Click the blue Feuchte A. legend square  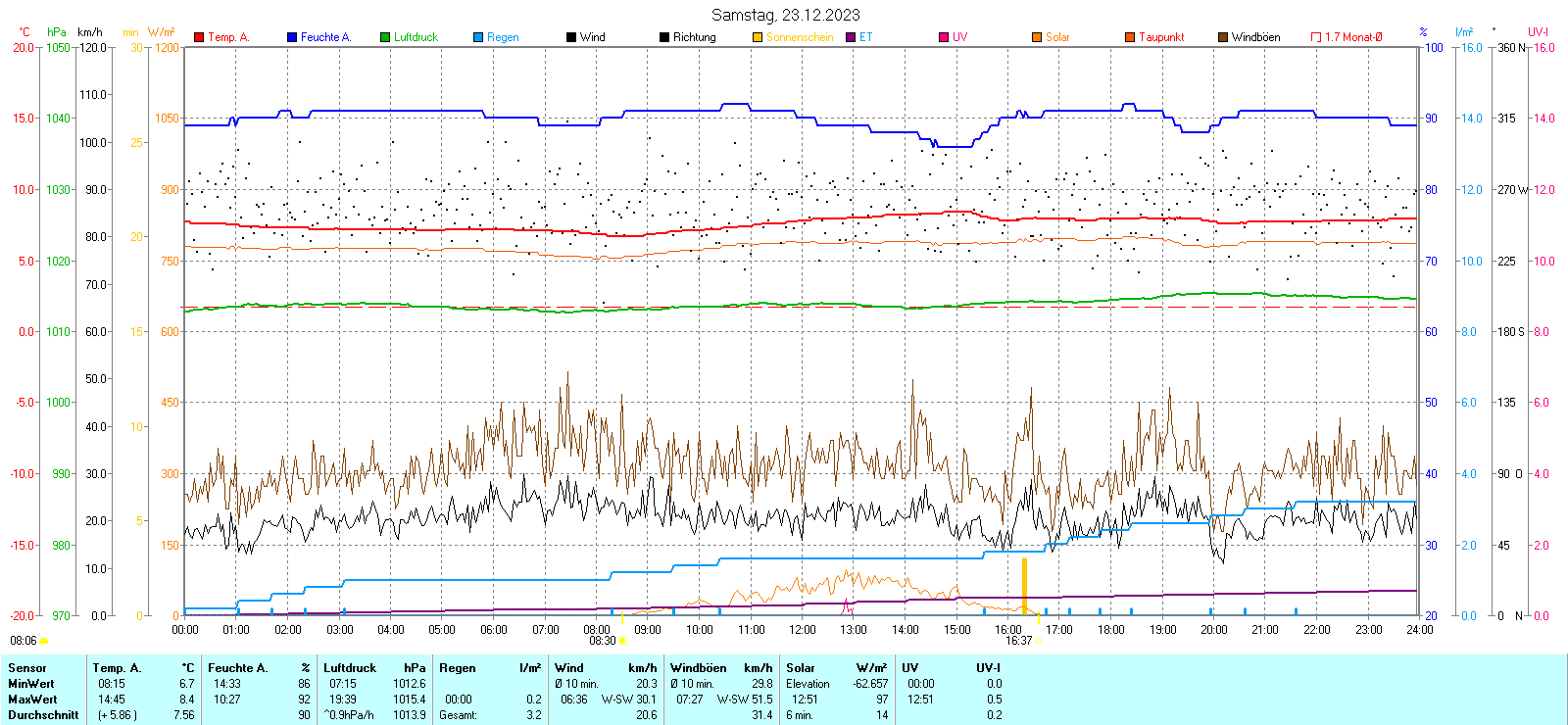pyautogui.click(x=292, y=37)
